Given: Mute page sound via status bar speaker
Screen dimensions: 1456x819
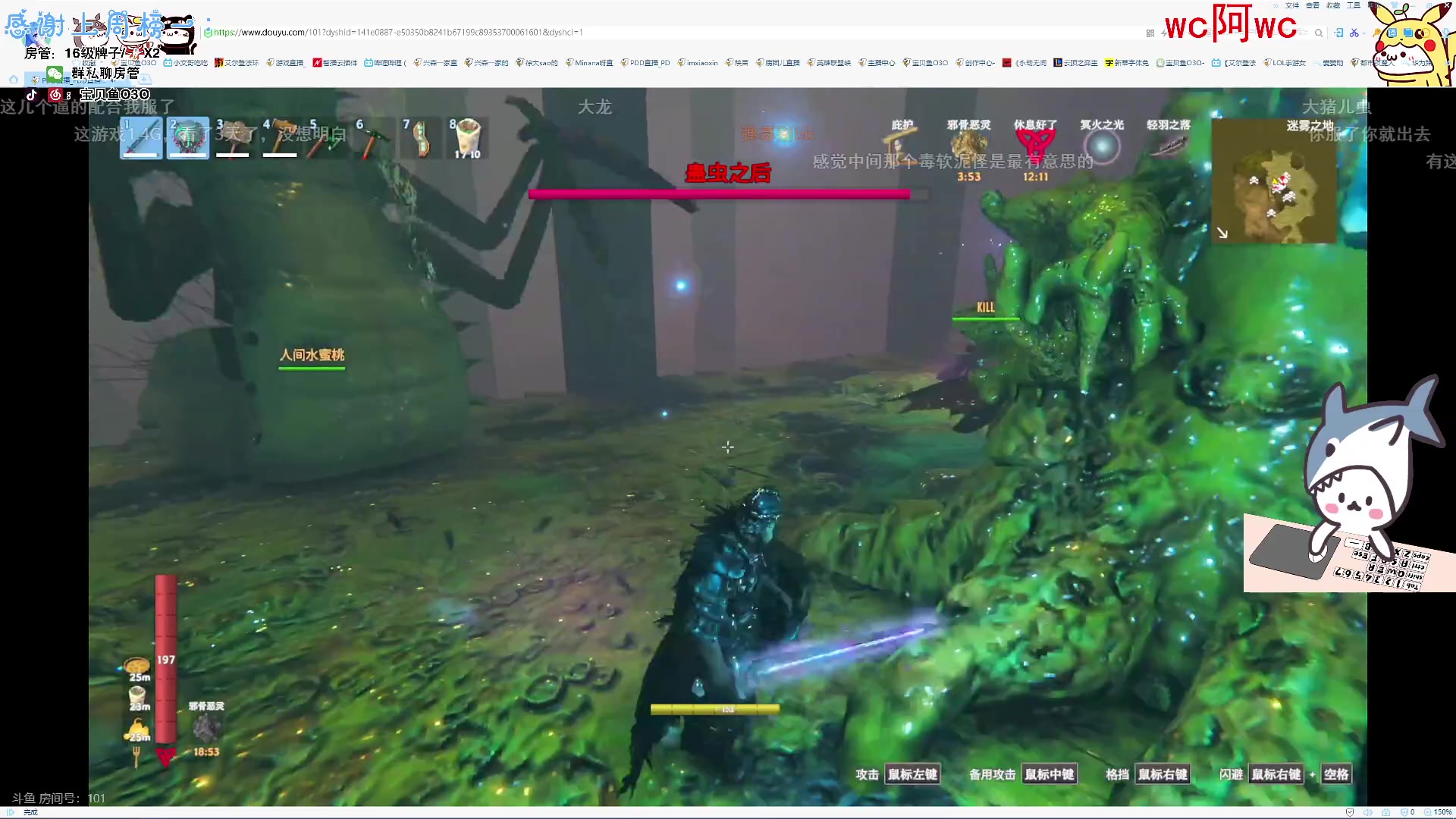Looking at the screenshot, I should point(1368,812).
